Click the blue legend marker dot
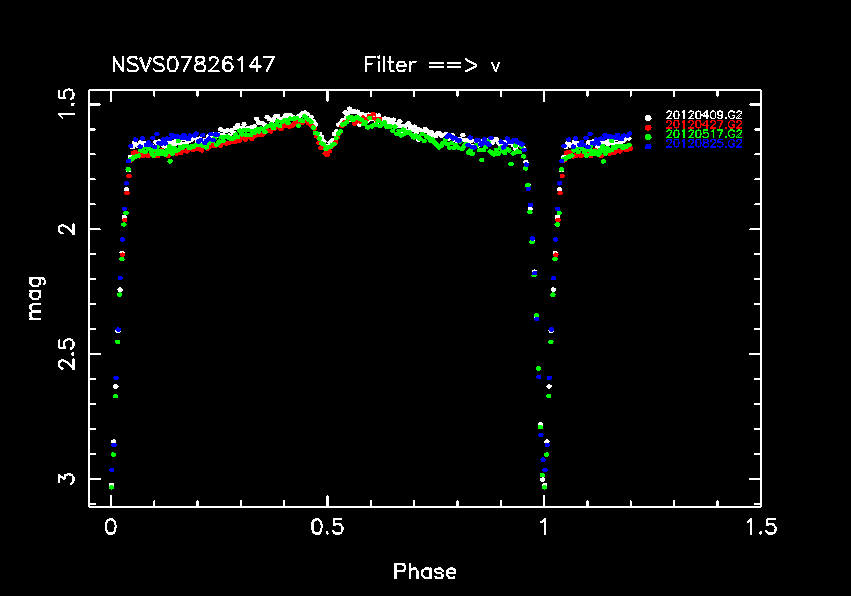Image resolution: width=851 pixels, height=596 pixels. 648,145
